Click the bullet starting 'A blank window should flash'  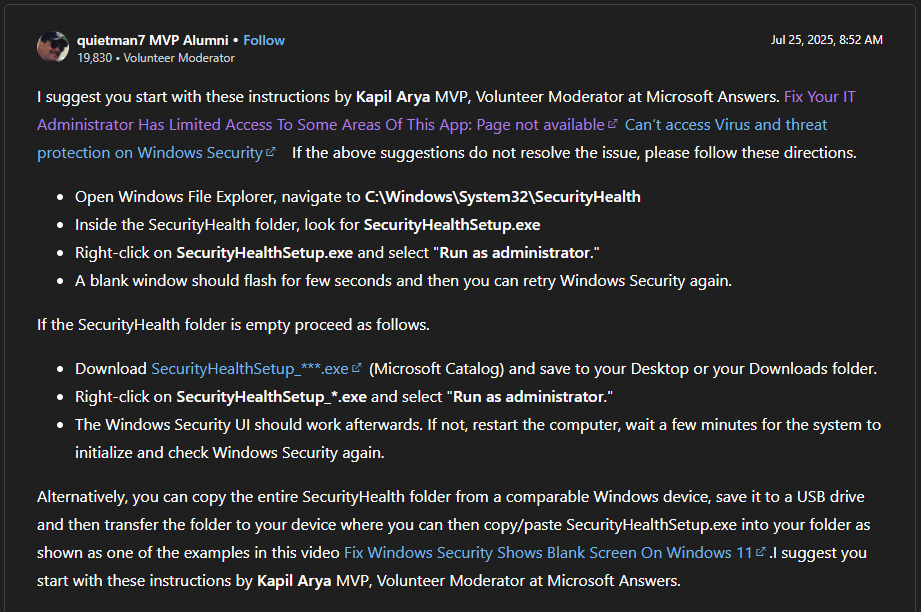point(404,281)
